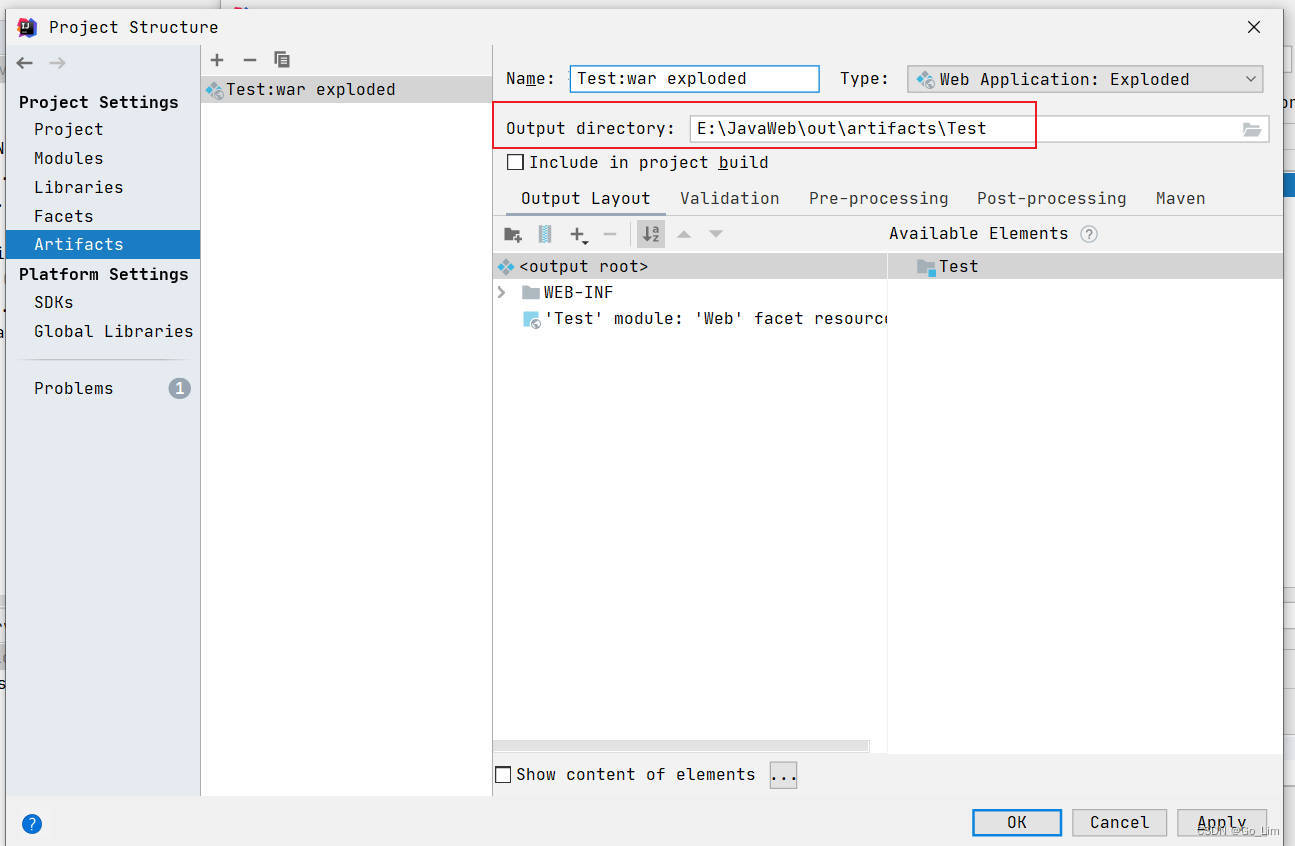Select the <output root> node
The image size is (1295, 846).
690,267
